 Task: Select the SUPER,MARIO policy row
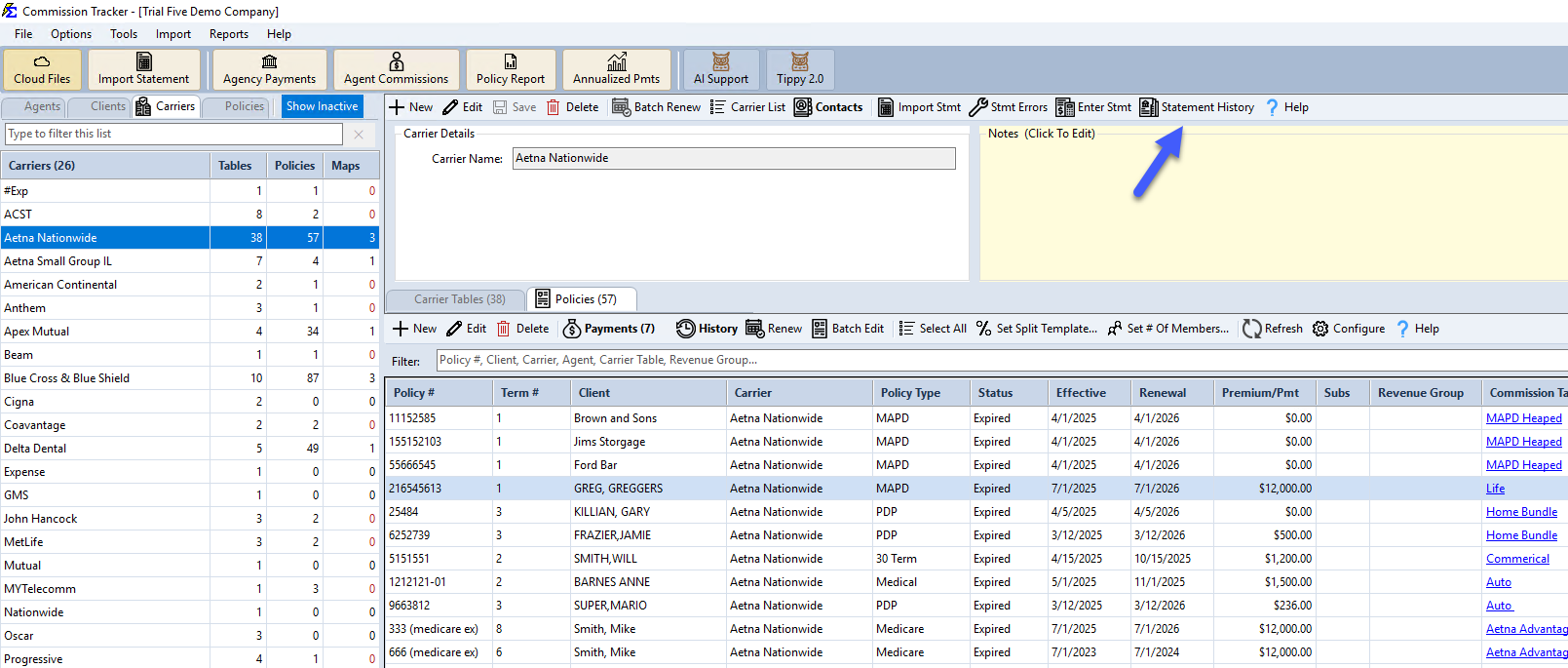click(x=976, y=606)
